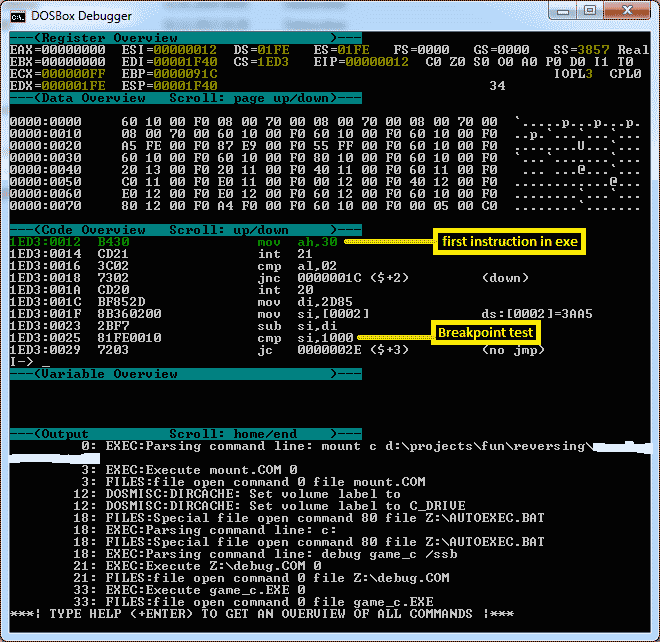Minimize the DOSBox Debugger window
660x642 pixels.
tap(563, 11)
